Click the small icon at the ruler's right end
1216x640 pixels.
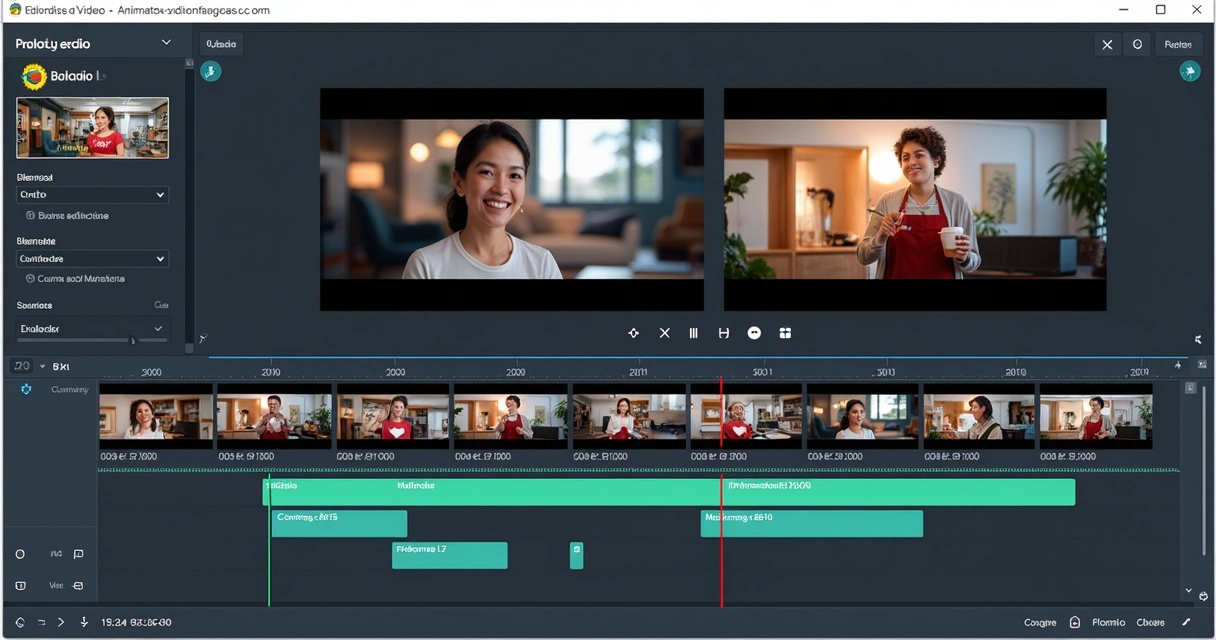pyautogui.click(x=1202, y=365)
